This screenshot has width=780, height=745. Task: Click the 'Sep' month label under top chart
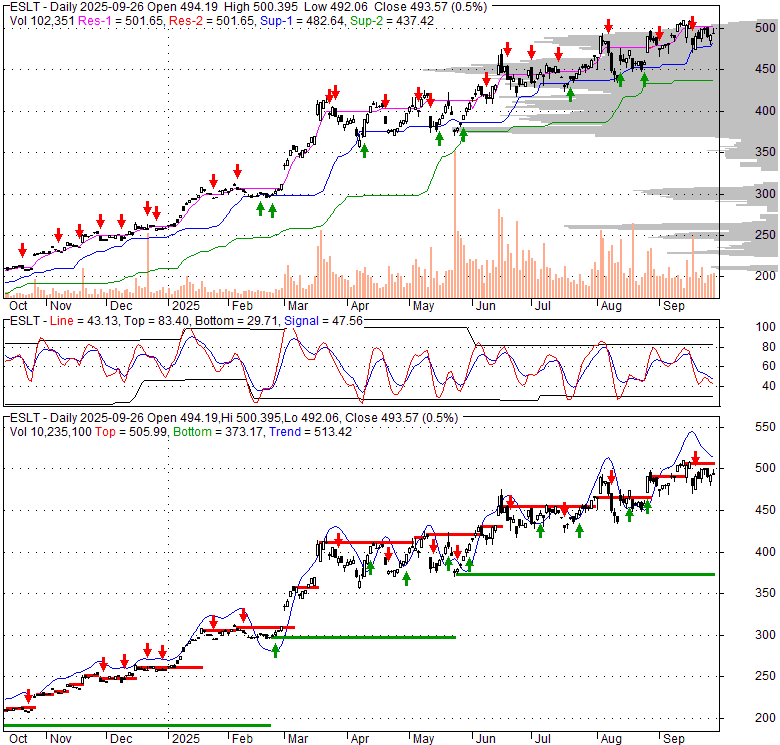(674, 306)
